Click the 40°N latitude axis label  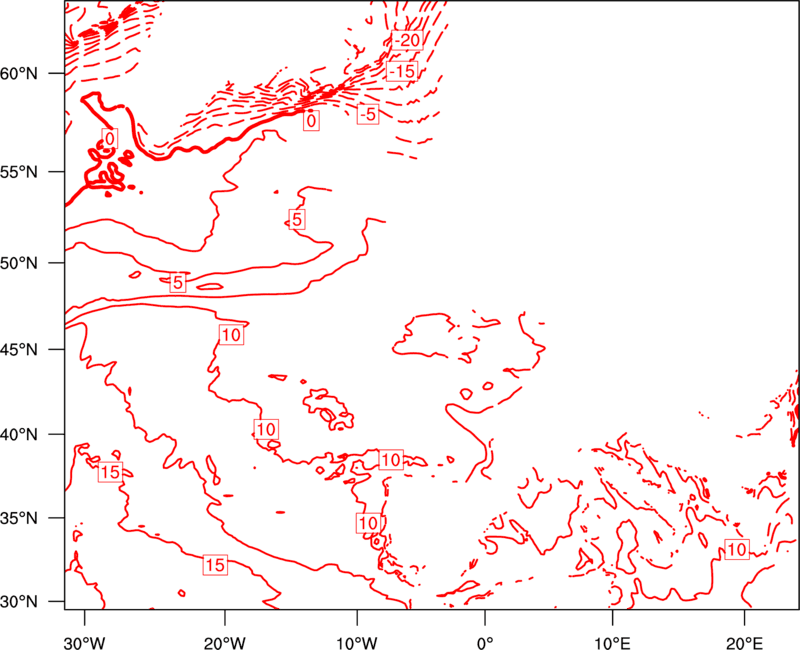(x=19, y=435)
